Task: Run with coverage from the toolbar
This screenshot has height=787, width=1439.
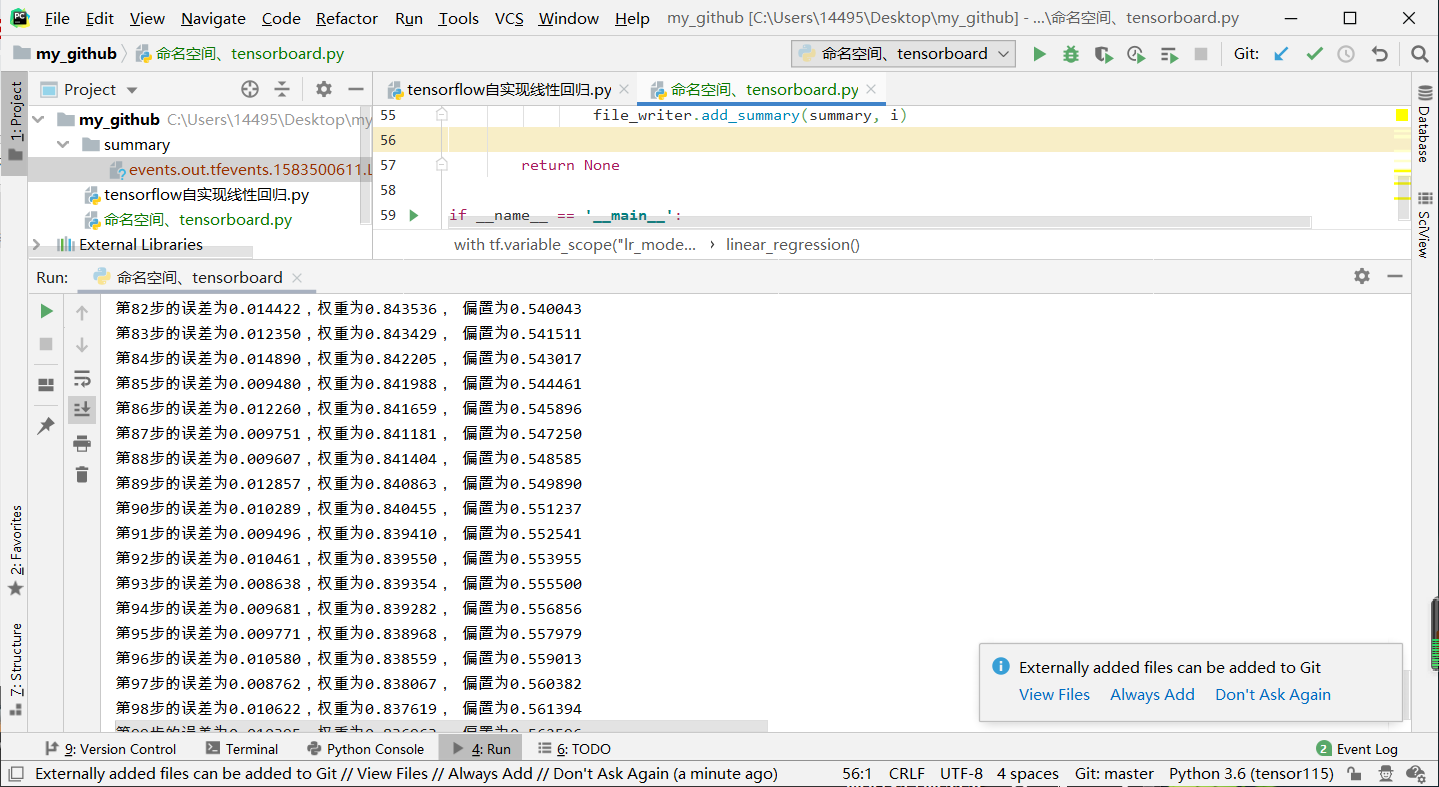Action: 1103,54
